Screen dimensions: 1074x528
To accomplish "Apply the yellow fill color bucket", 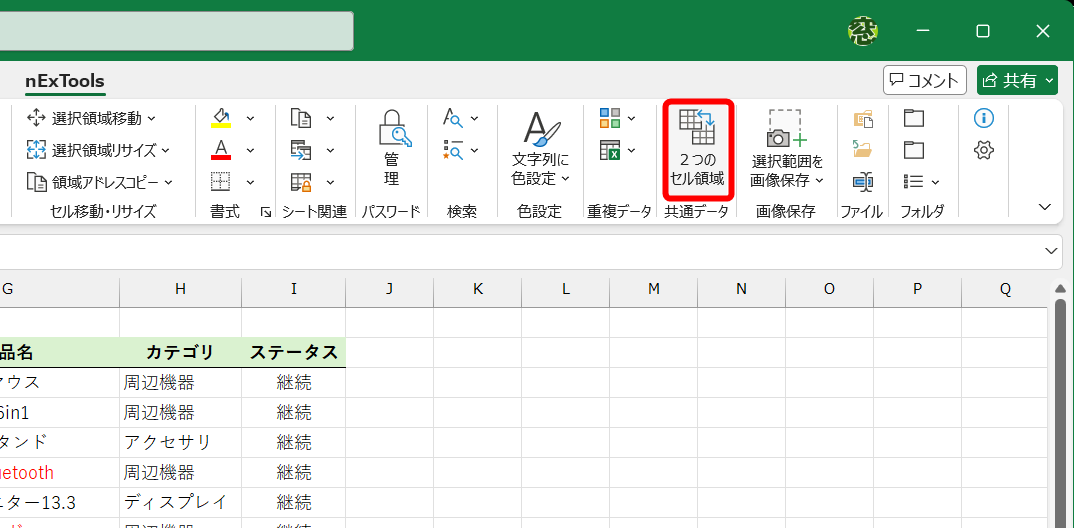I will 221,118.
